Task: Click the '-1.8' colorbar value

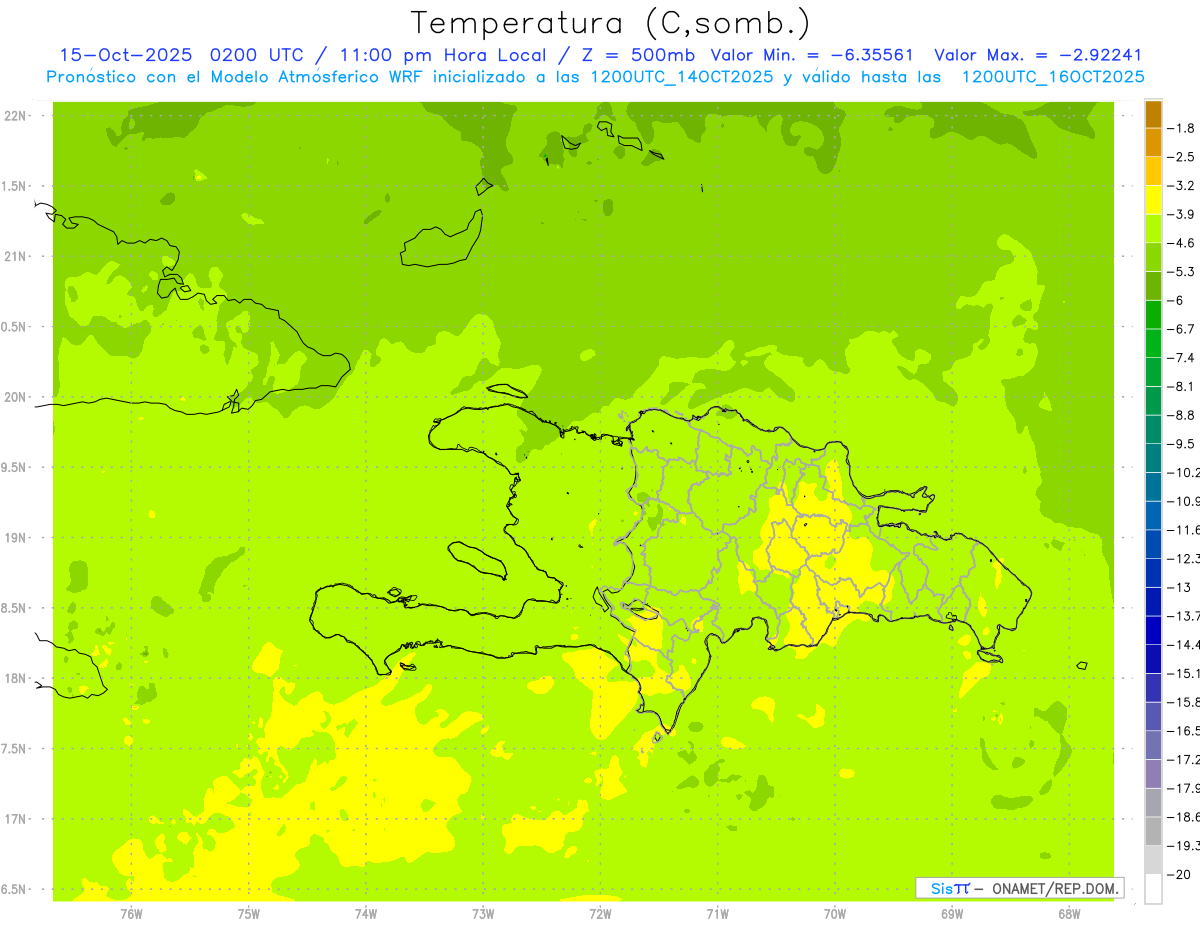Action: (1183, 128)
